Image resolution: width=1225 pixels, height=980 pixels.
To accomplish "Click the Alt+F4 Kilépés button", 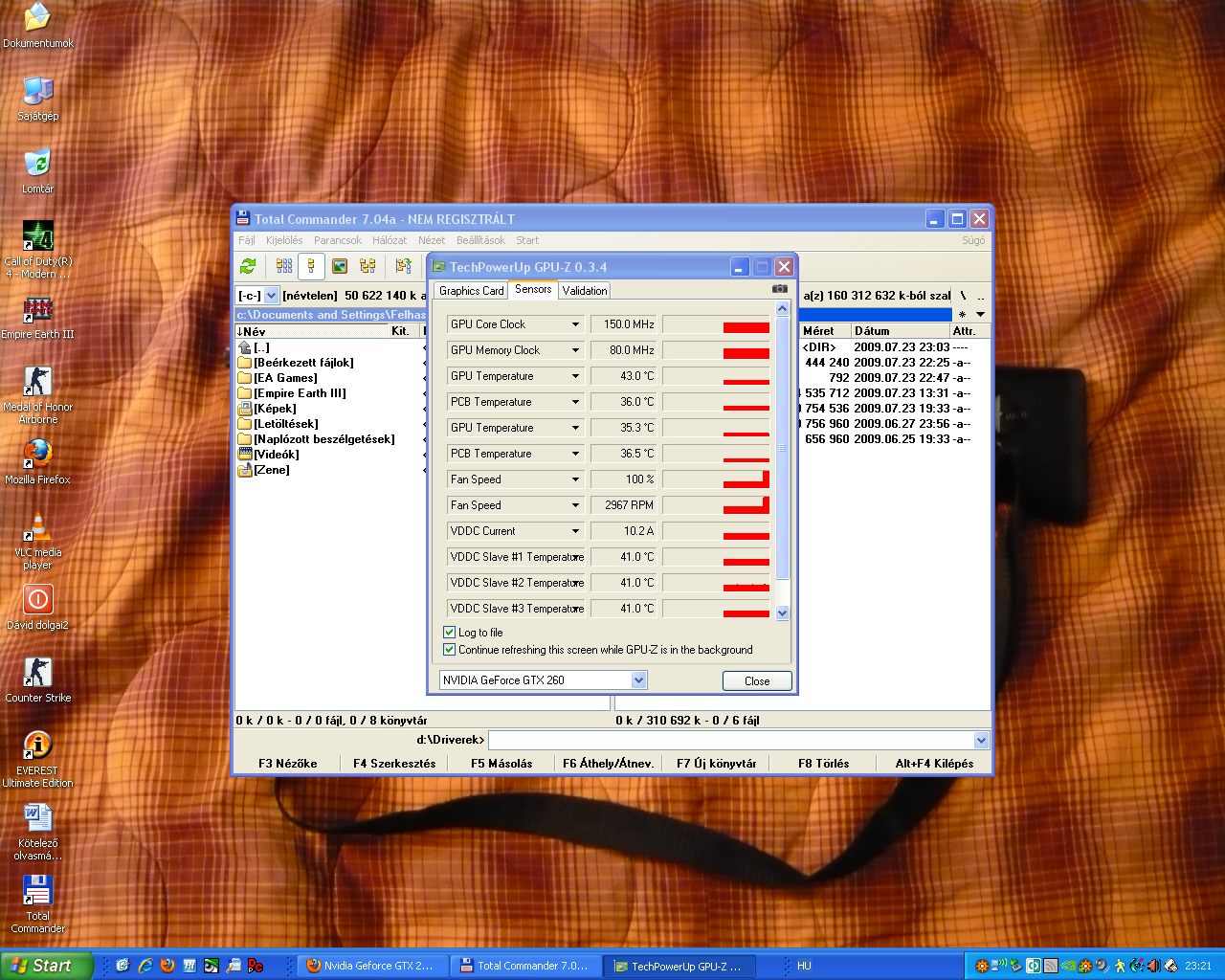I will point(934,763).
